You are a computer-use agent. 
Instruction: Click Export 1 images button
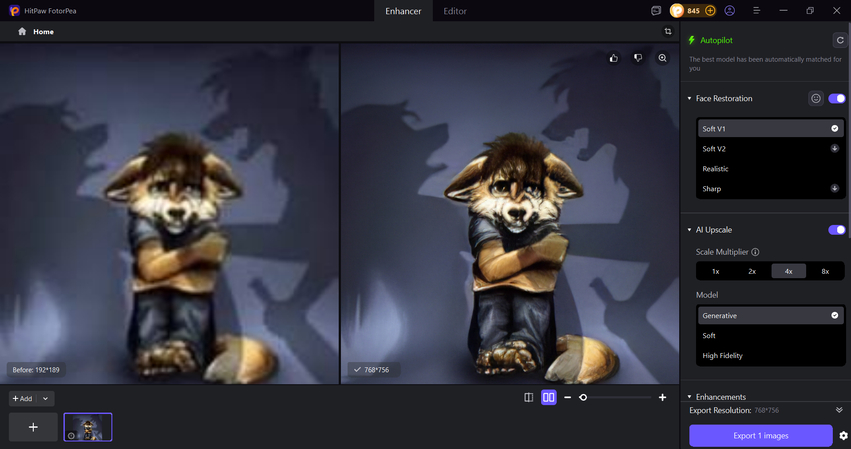coord(760,435)
